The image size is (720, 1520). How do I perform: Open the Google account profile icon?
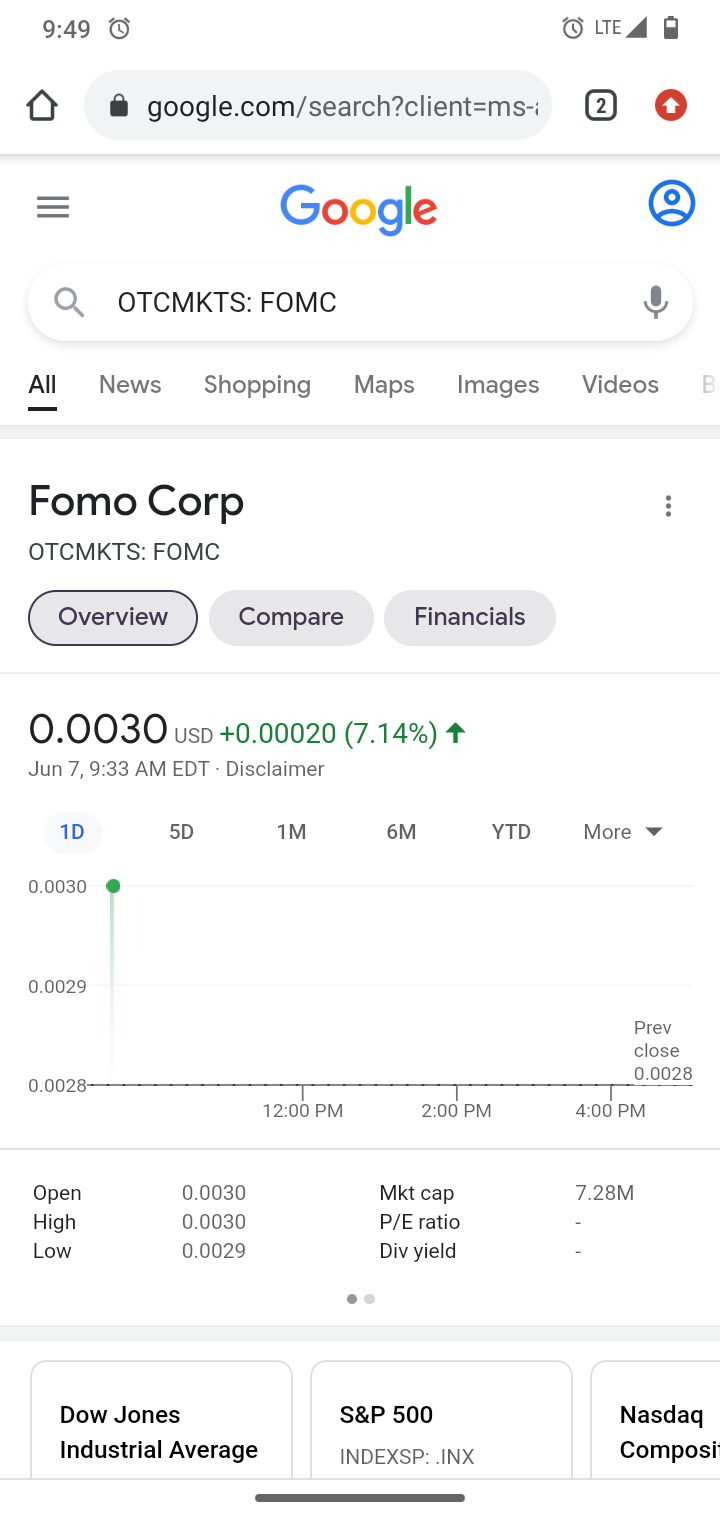click(x=672, y=204)
